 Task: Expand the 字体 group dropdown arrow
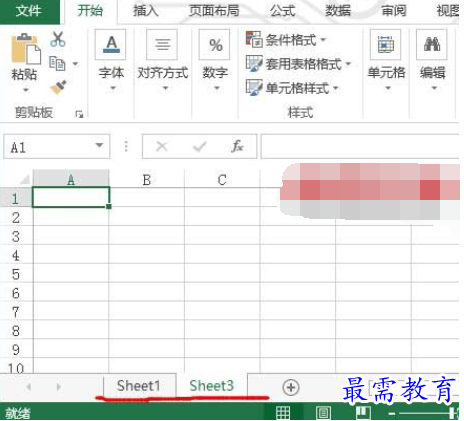[113, 88]
